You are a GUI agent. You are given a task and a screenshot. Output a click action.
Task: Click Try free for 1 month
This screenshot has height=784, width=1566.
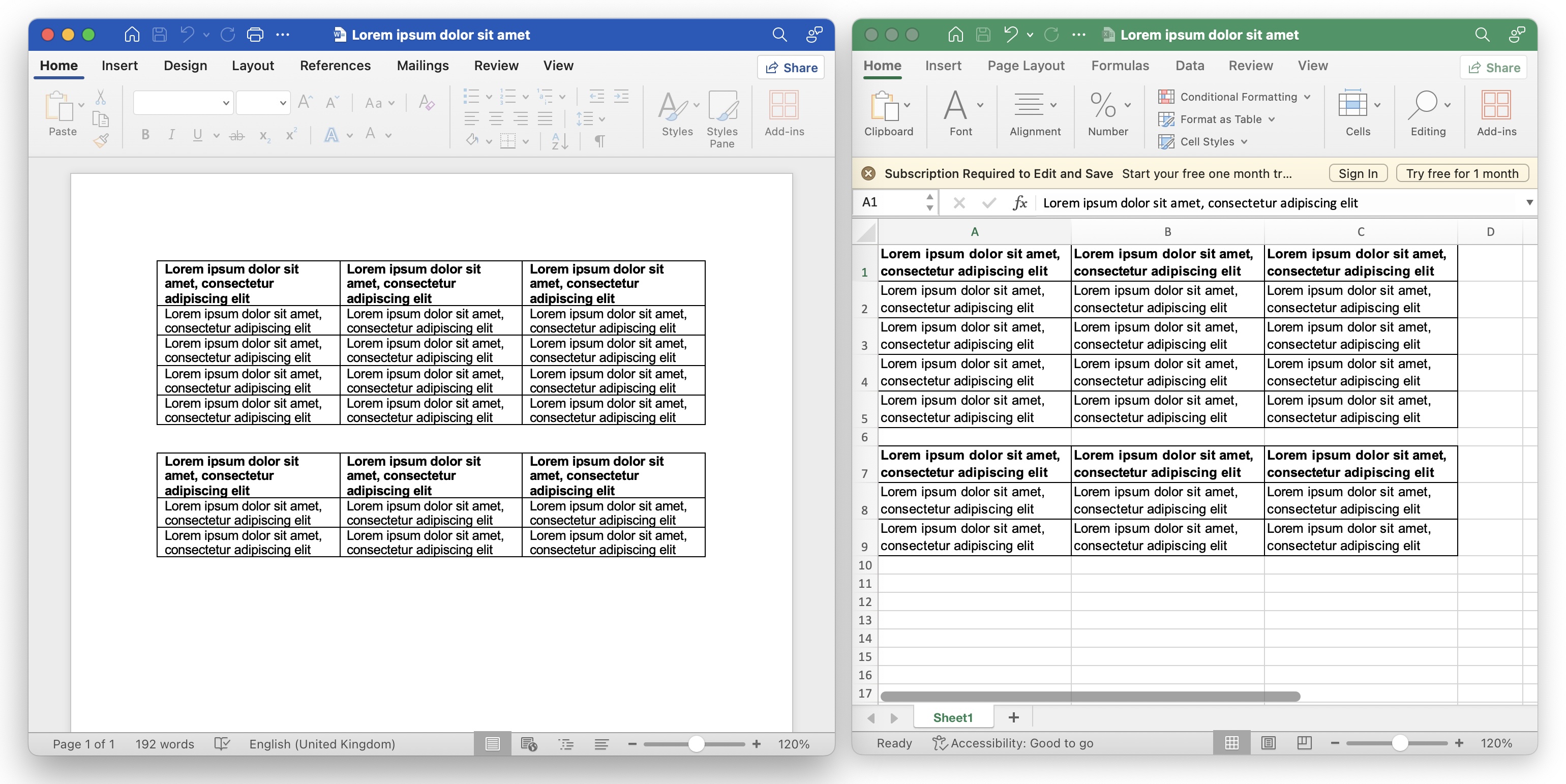[x=1462, y=173]
